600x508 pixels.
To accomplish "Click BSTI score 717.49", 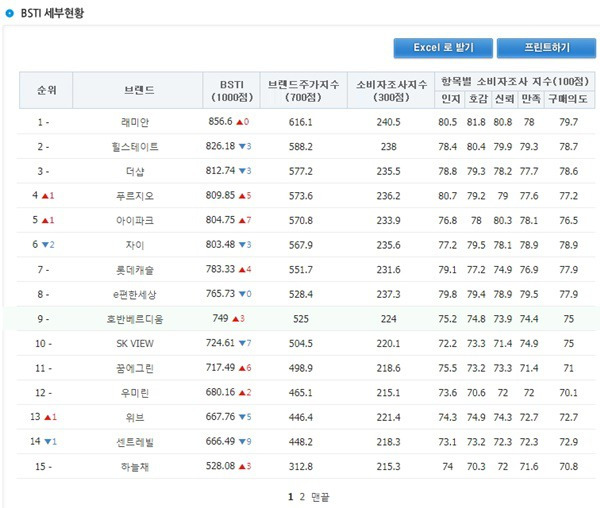I will [x=220, y=367].
